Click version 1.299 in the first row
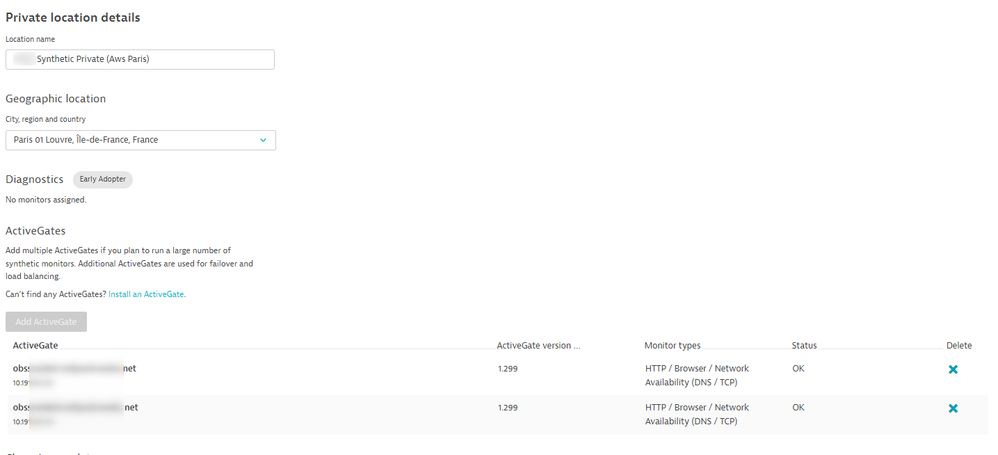 click(x=508, y=369)
